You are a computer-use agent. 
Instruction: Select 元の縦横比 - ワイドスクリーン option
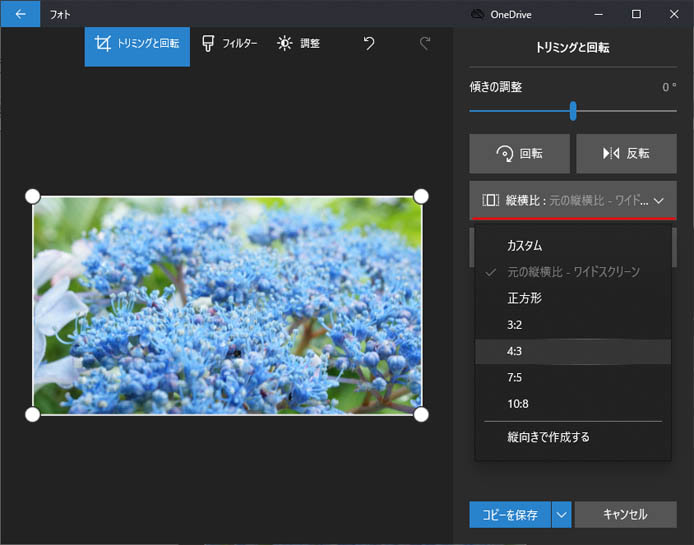573,272
